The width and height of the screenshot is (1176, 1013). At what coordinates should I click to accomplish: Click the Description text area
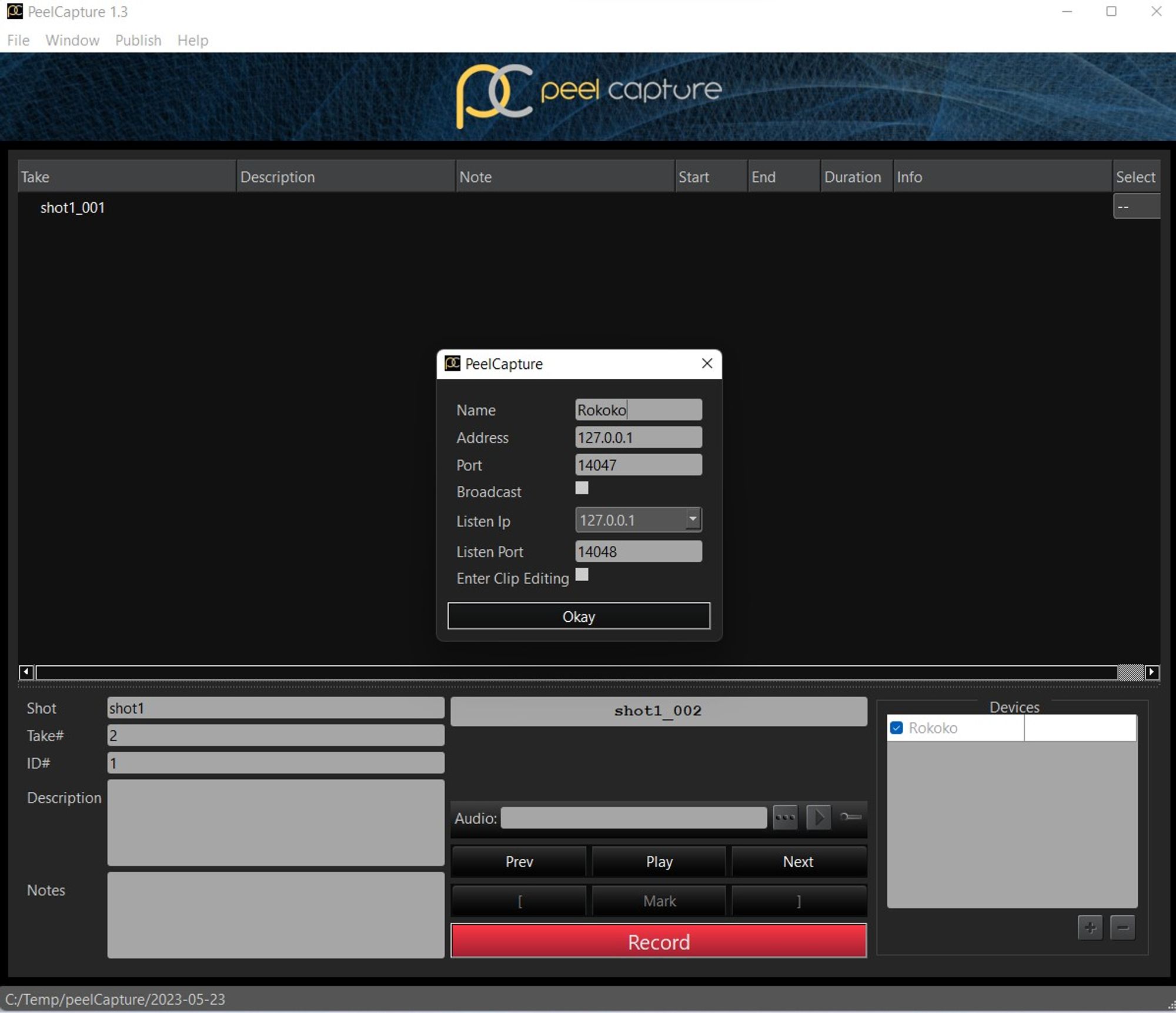click(x=276, y=822)
